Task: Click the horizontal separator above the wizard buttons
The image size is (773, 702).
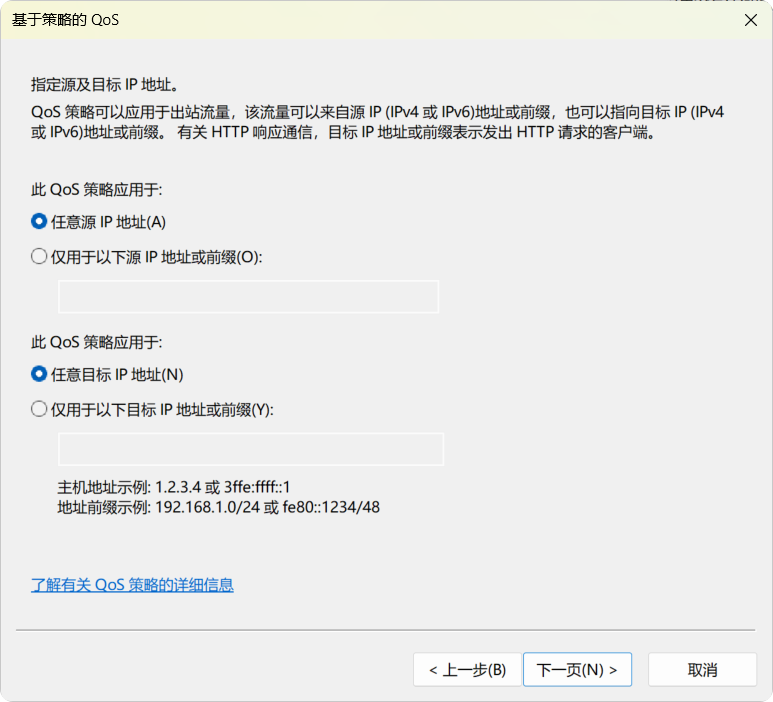Action: click(386, 630)
